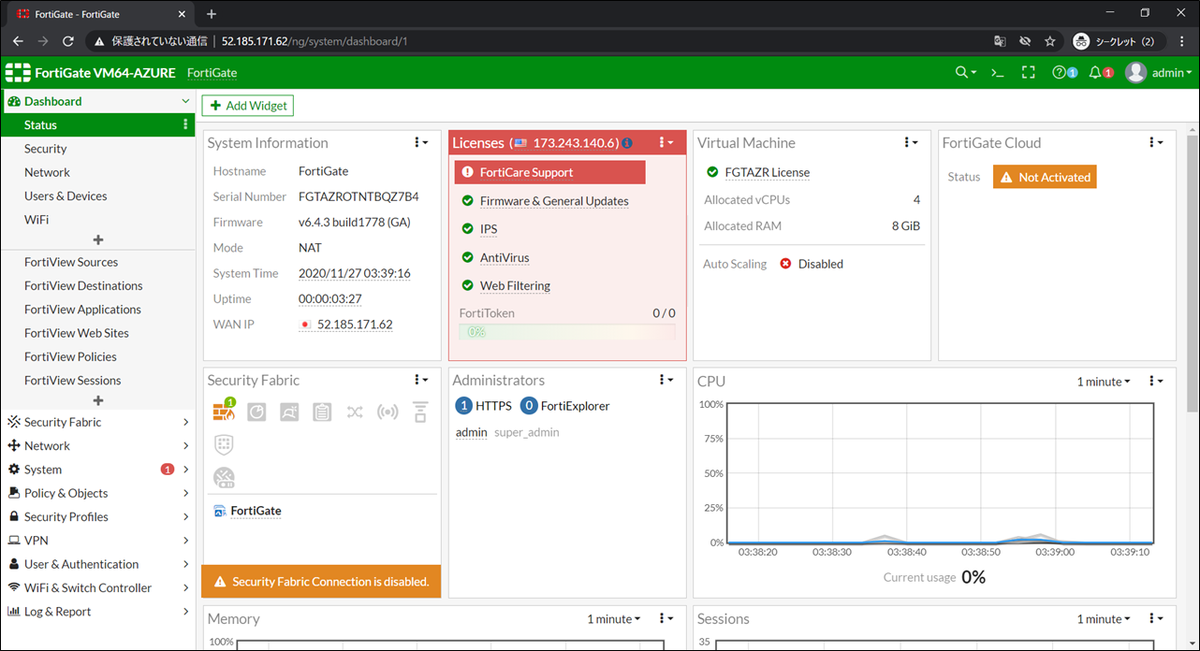
Task: Open the Security Fabric widget menu
Action: (x=421, y=380)
